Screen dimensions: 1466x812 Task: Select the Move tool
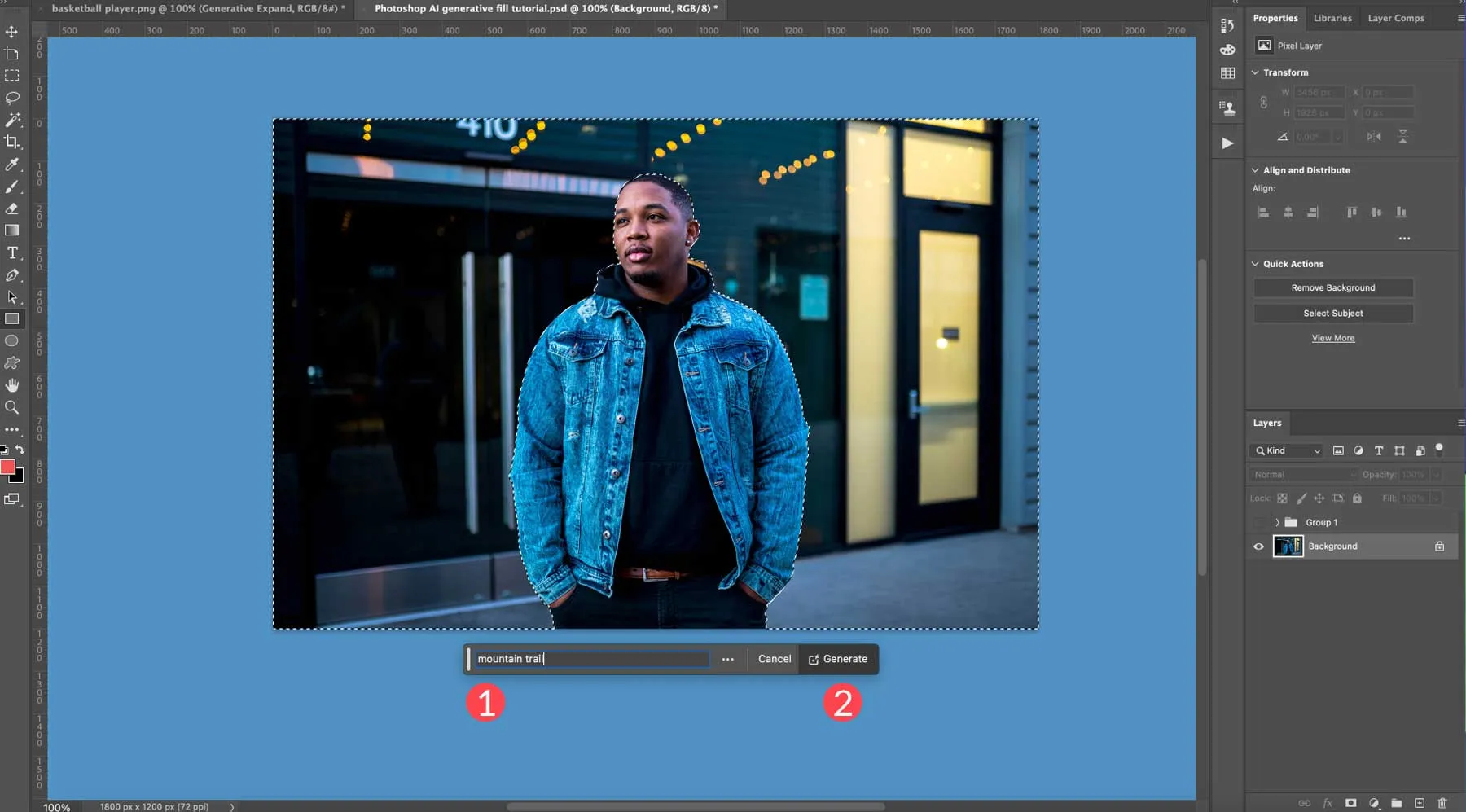11,32
